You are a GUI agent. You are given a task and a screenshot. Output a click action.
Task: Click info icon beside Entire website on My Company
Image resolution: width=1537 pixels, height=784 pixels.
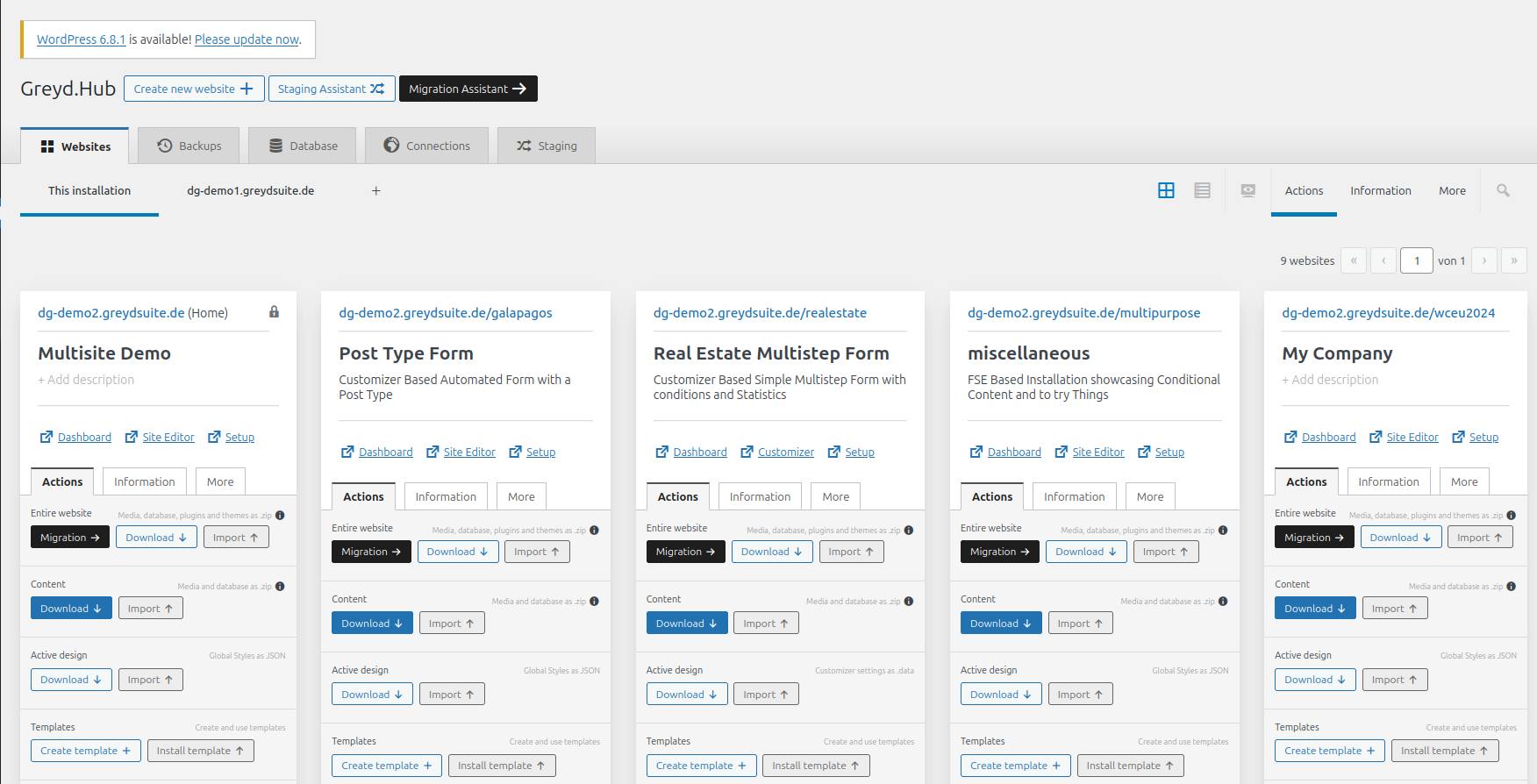[1511, 516]
